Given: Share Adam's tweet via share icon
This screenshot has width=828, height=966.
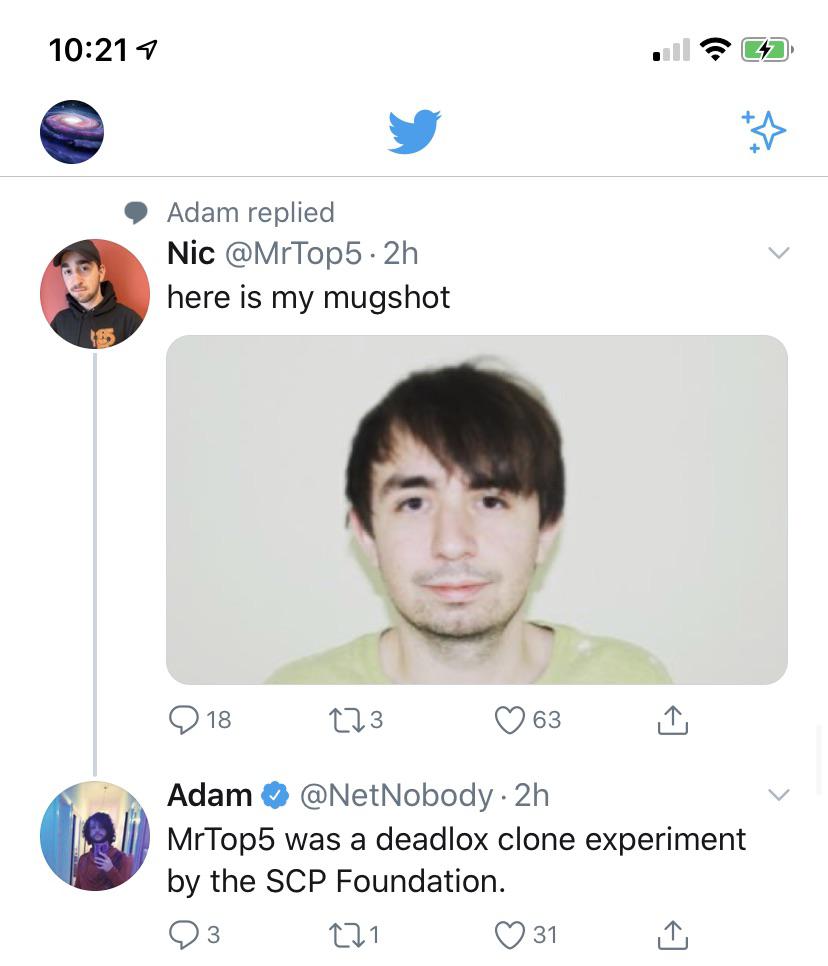Looking at the screenshot, I should click(x=673, y=935).
